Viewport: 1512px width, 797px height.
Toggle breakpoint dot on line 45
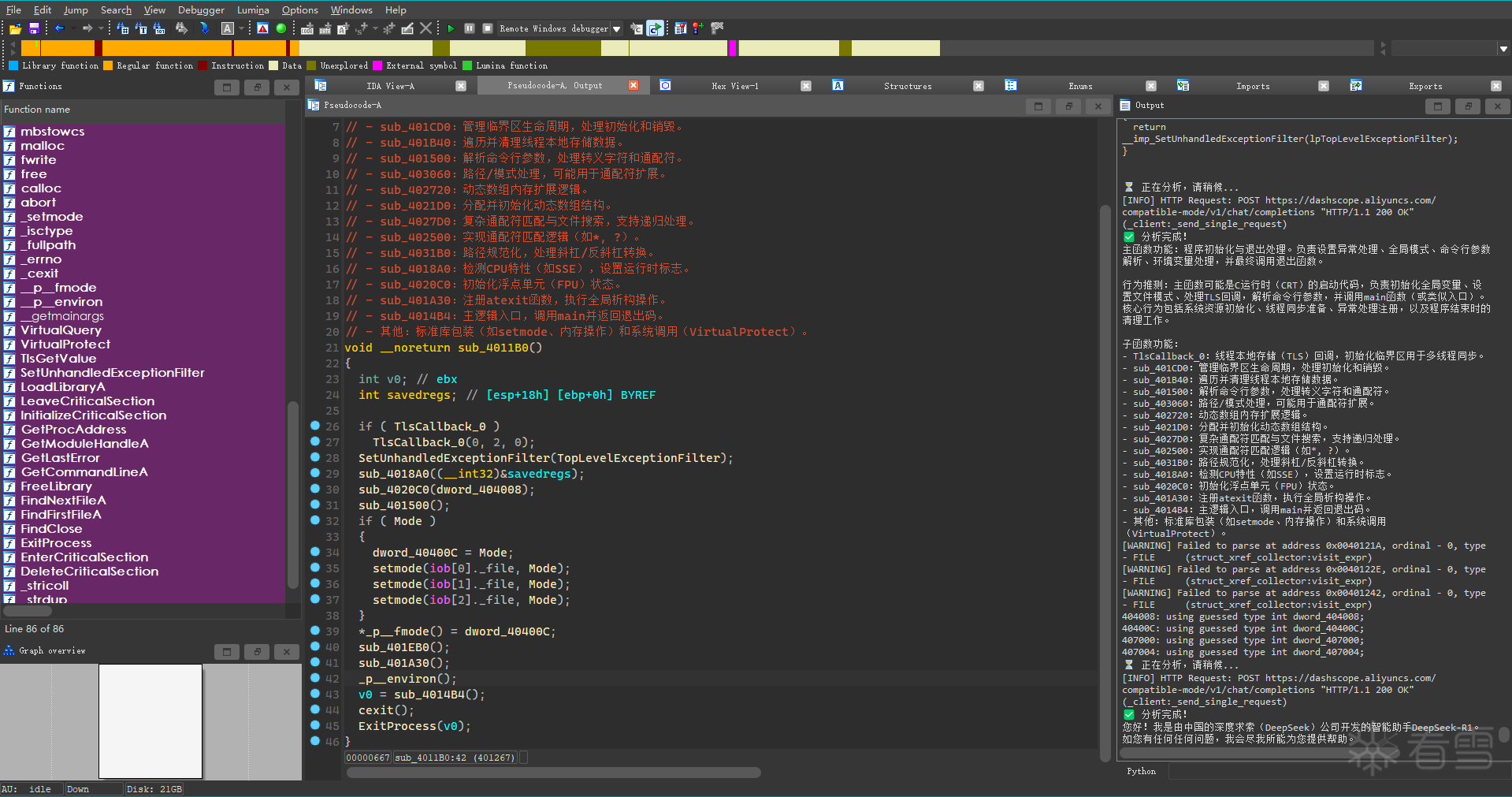click(315, 725)
